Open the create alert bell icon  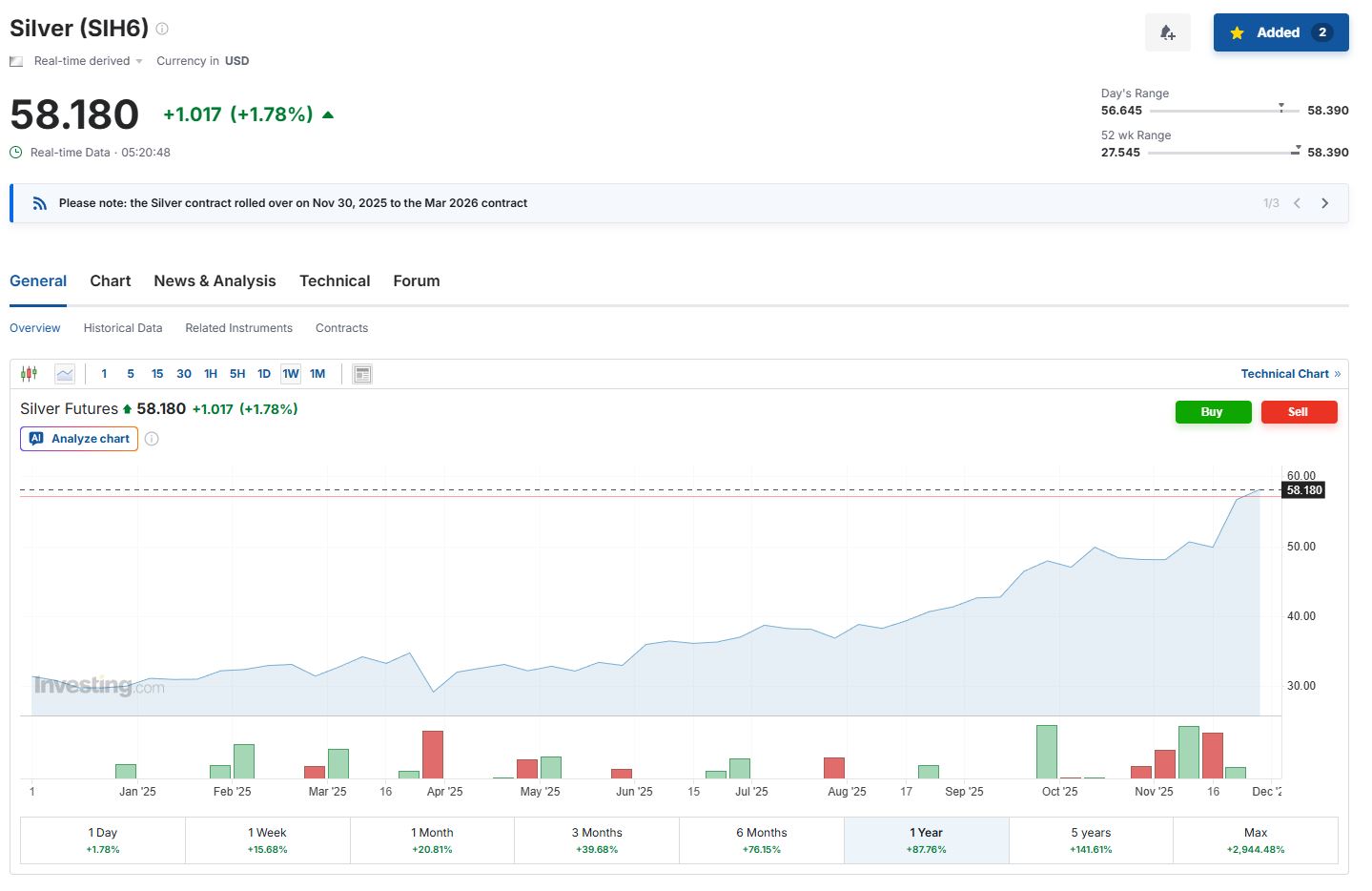click(x=1168, y=32)
